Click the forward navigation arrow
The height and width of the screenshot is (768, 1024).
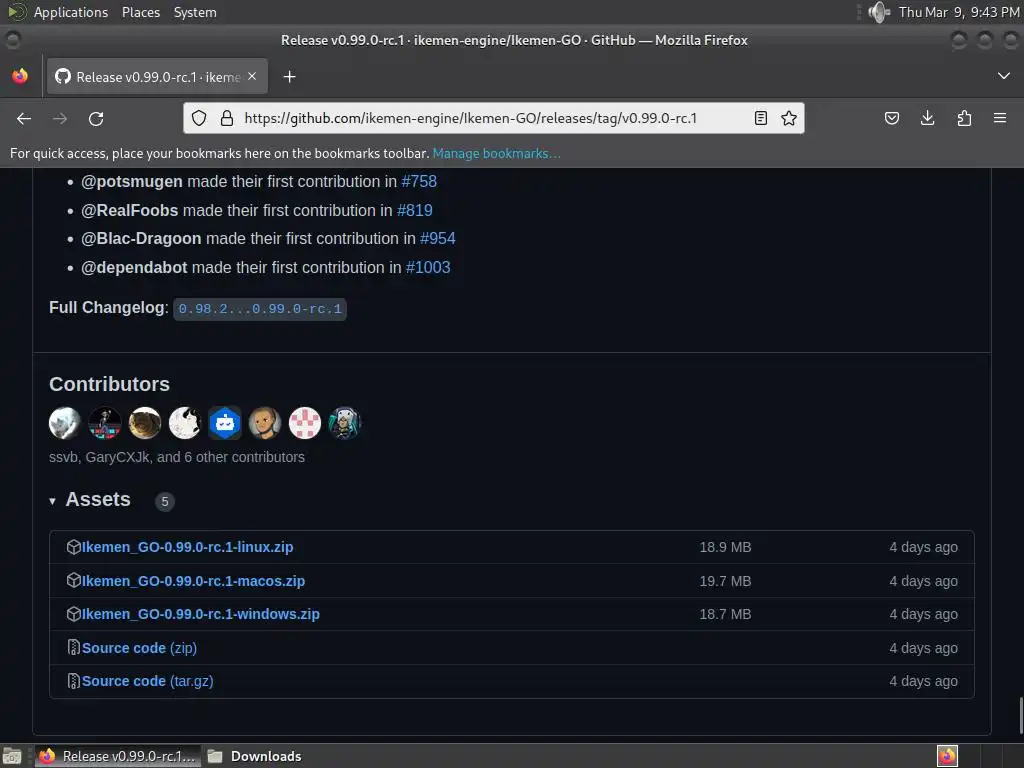click(x=60, y=118)
